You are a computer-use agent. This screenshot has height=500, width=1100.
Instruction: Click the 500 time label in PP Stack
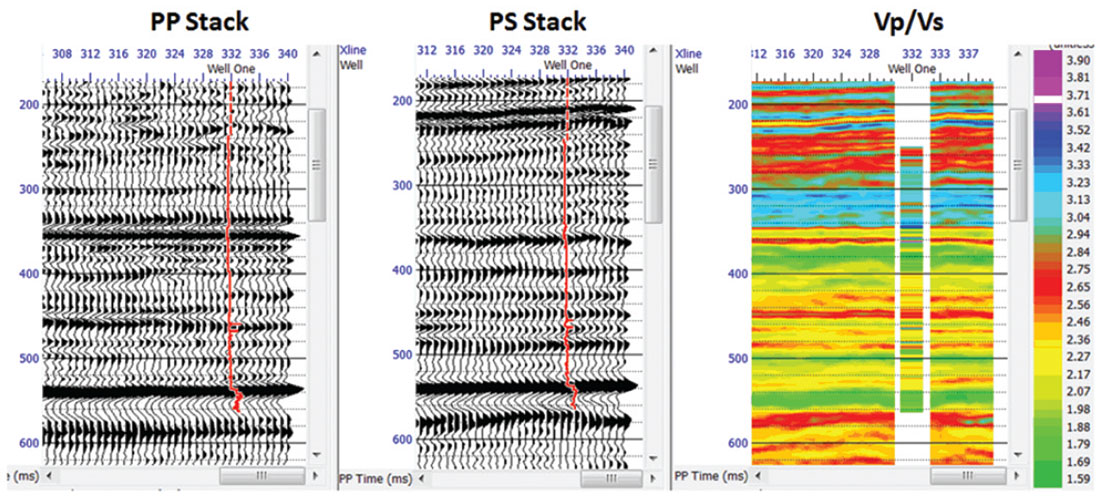[x=27, y=358]
